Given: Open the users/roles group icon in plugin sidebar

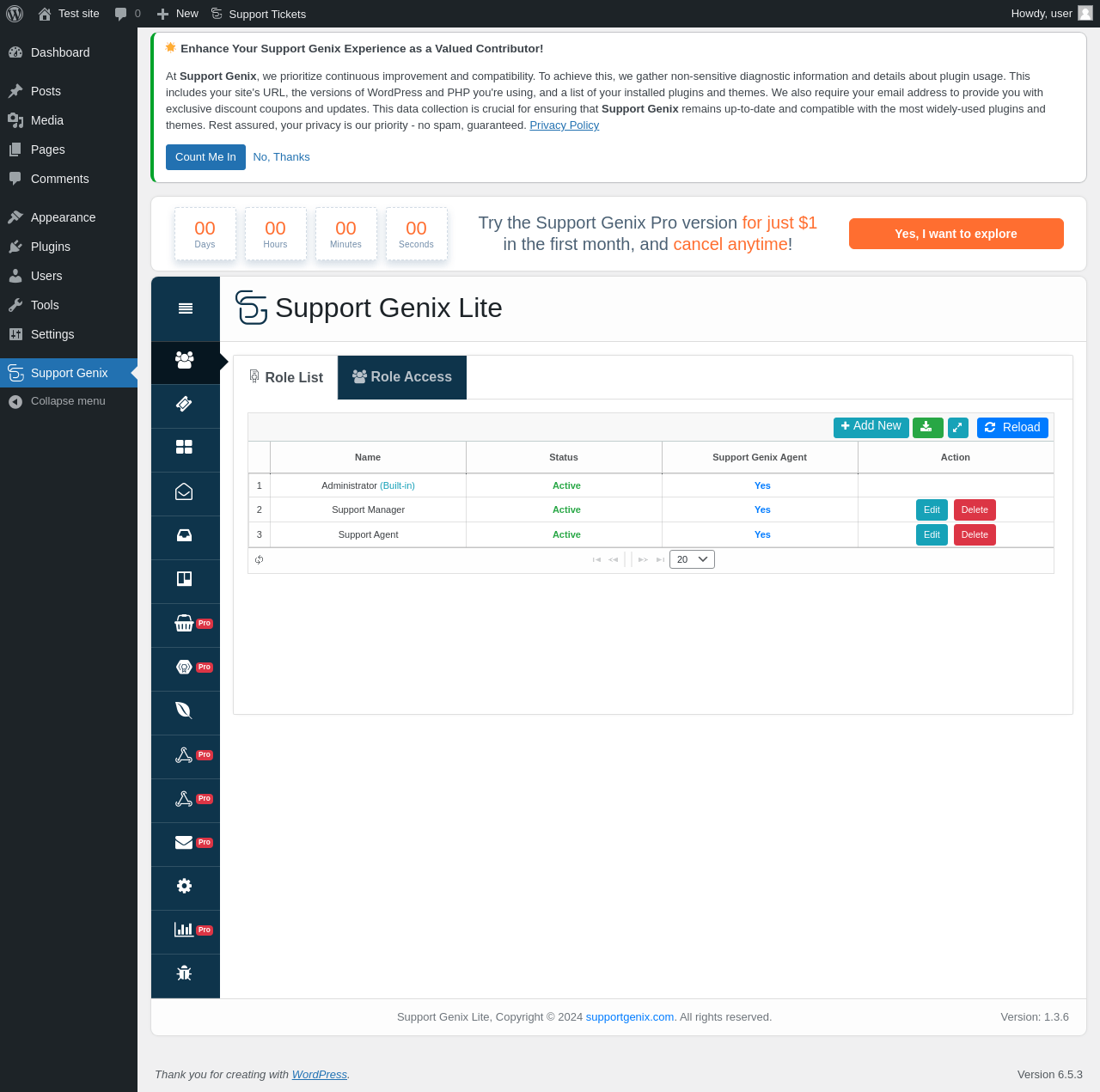Looking at the screenshot, I should [185, 360].
